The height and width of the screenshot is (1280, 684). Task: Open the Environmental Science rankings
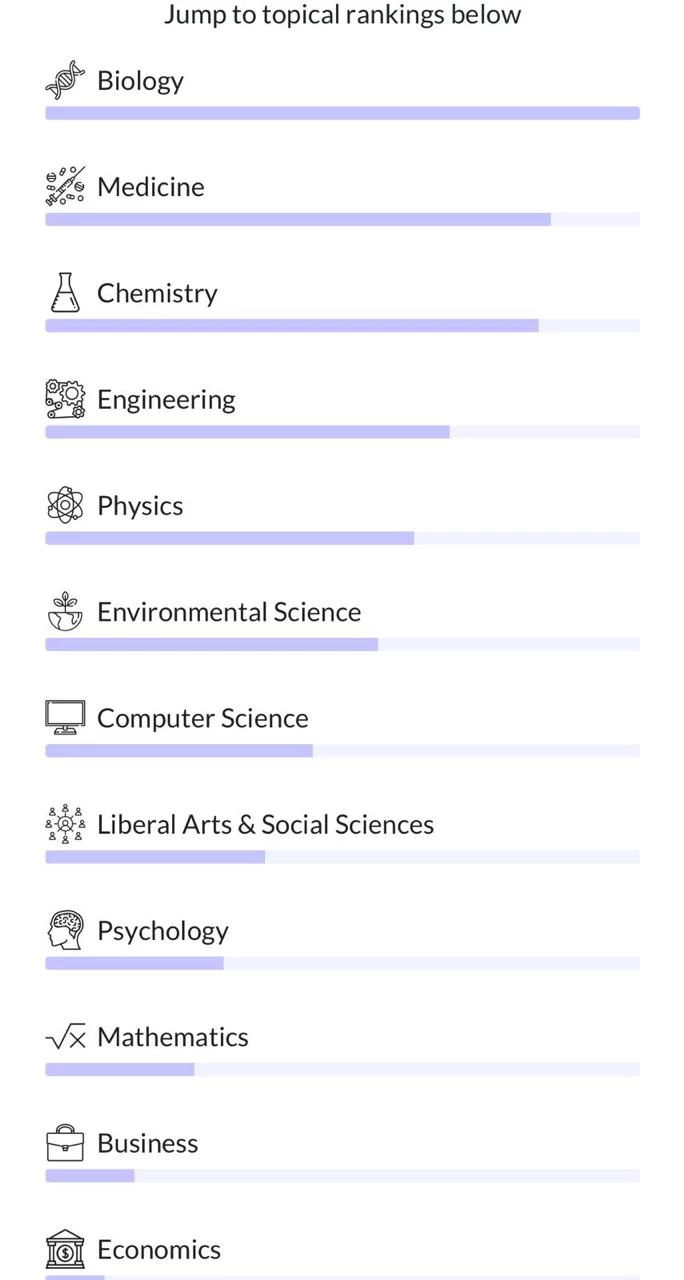(x=229, y=612)
